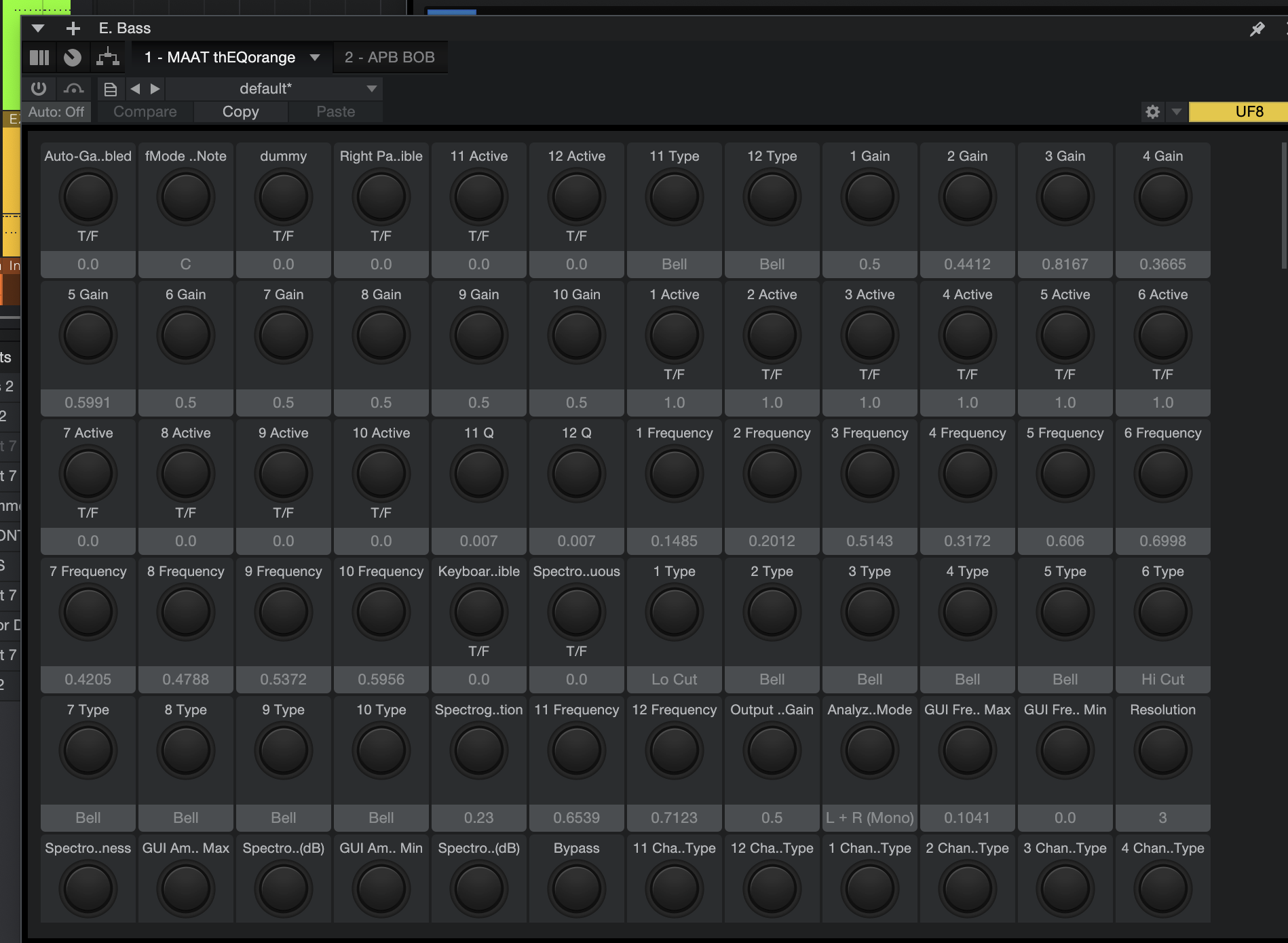Click the Output ..Gain knob
Image resolution: width=1288 pixels, height=943 pixels.
point(772,750)
